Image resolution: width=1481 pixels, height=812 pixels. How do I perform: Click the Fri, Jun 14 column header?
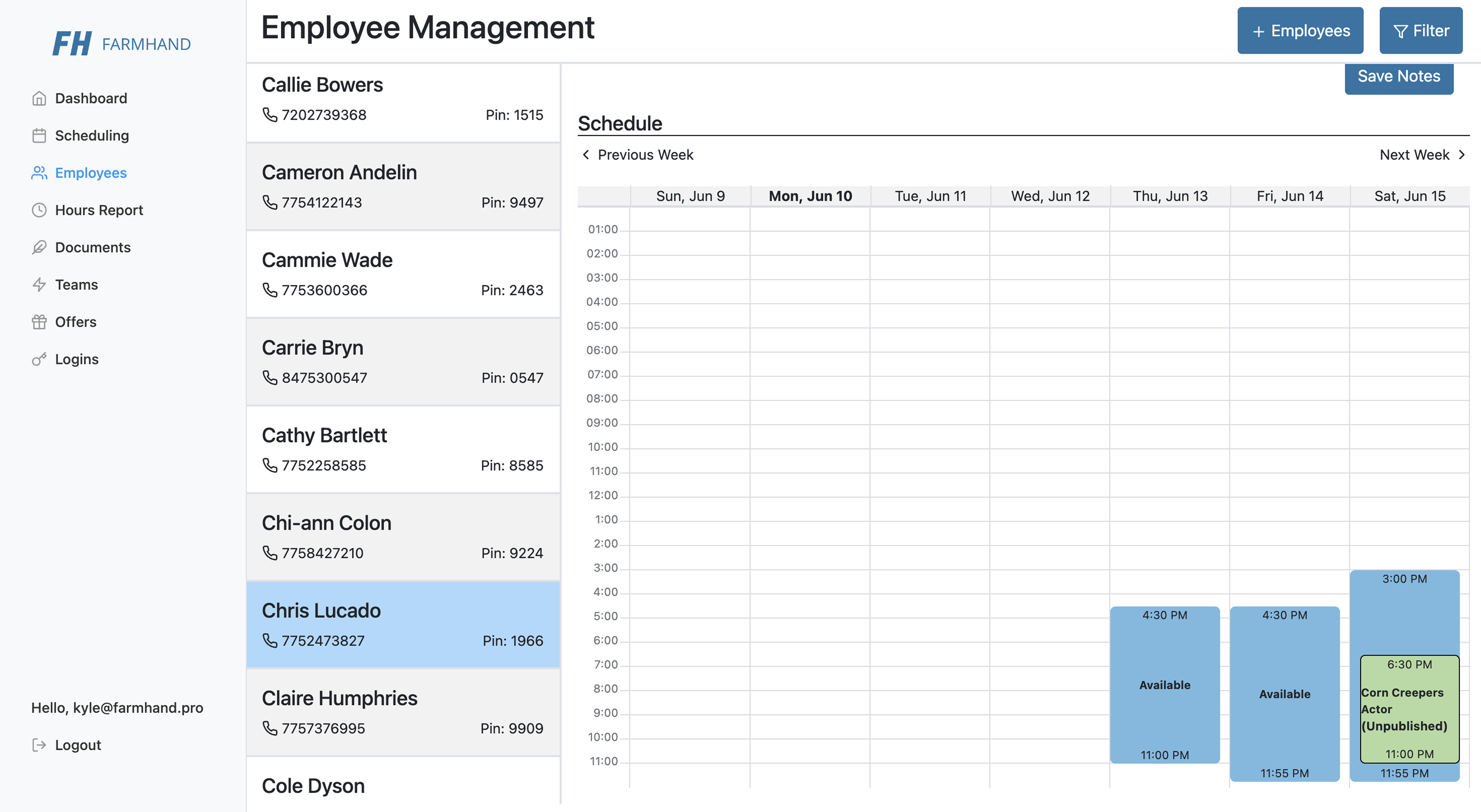click(1290, 196)
